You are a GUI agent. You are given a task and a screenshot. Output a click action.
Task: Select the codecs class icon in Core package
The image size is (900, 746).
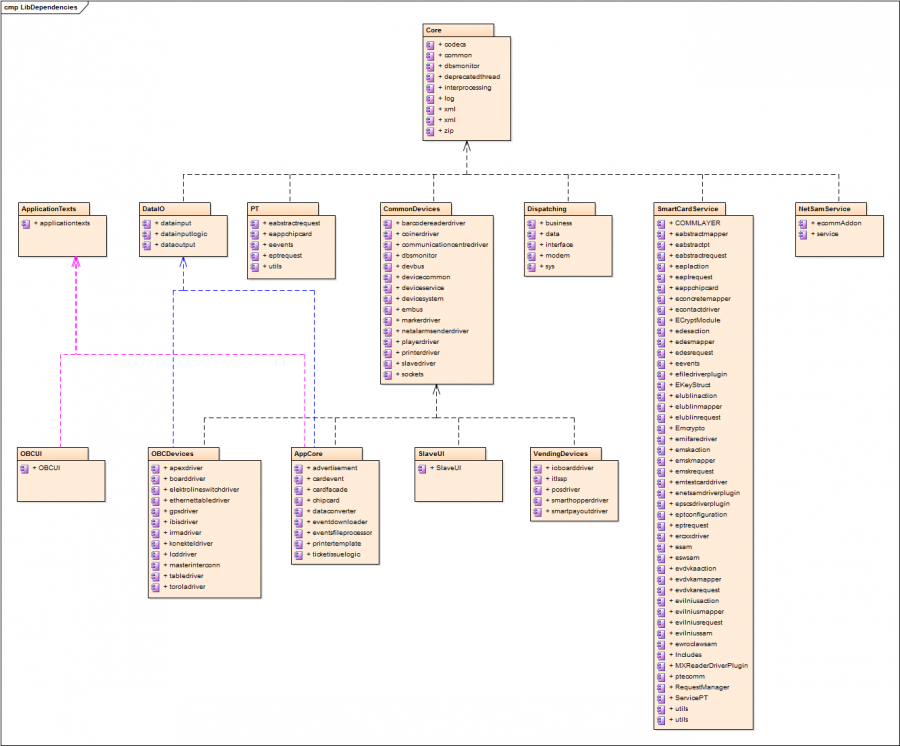432,44
